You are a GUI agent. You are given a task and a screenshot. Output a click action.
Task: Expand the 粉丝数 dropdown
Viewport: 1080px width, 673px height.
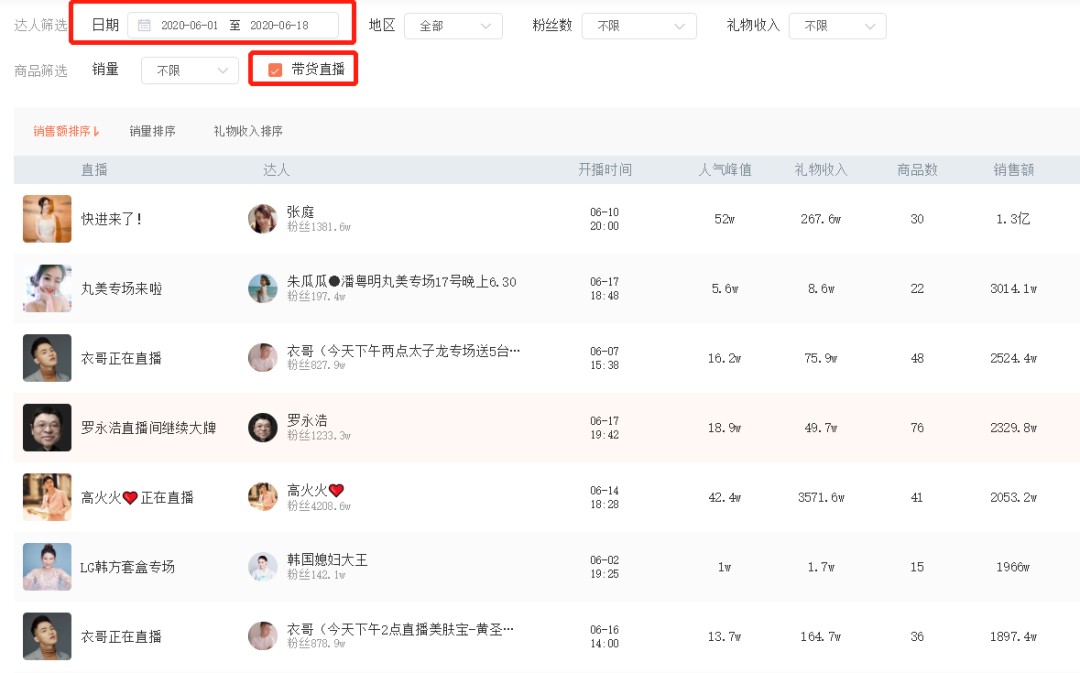[639, 26]
